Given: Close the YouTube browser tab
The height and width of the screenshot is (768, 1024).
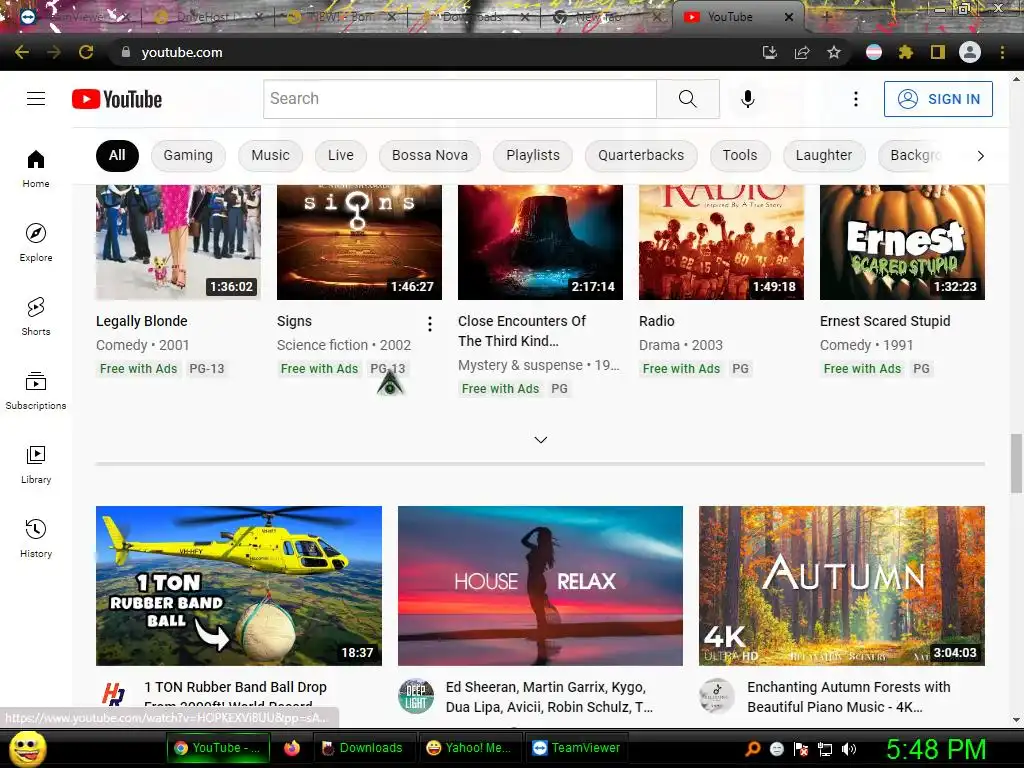Looking at the screenshot, I should pos(789,17).
